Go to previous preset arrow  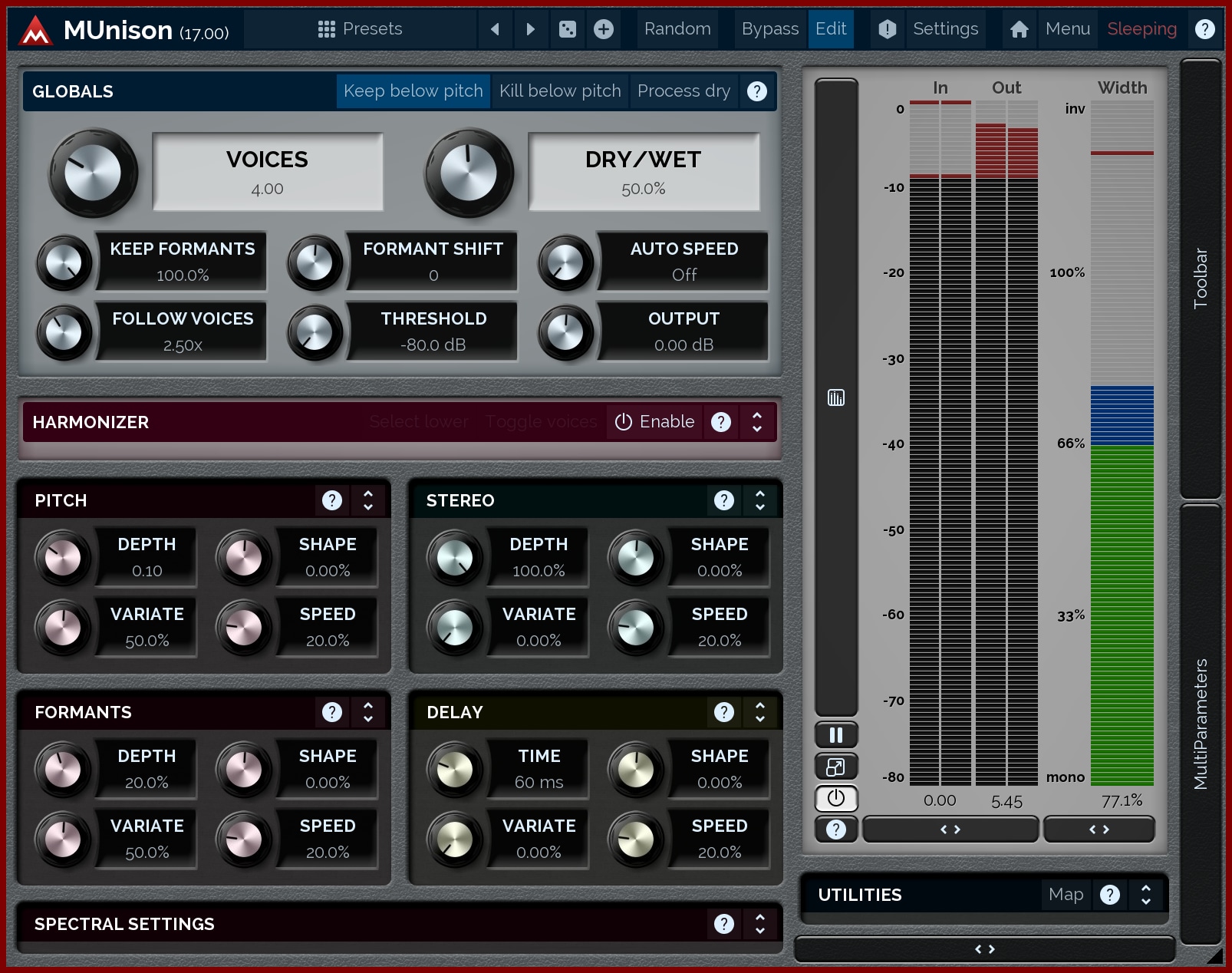[x=495, y=29]
